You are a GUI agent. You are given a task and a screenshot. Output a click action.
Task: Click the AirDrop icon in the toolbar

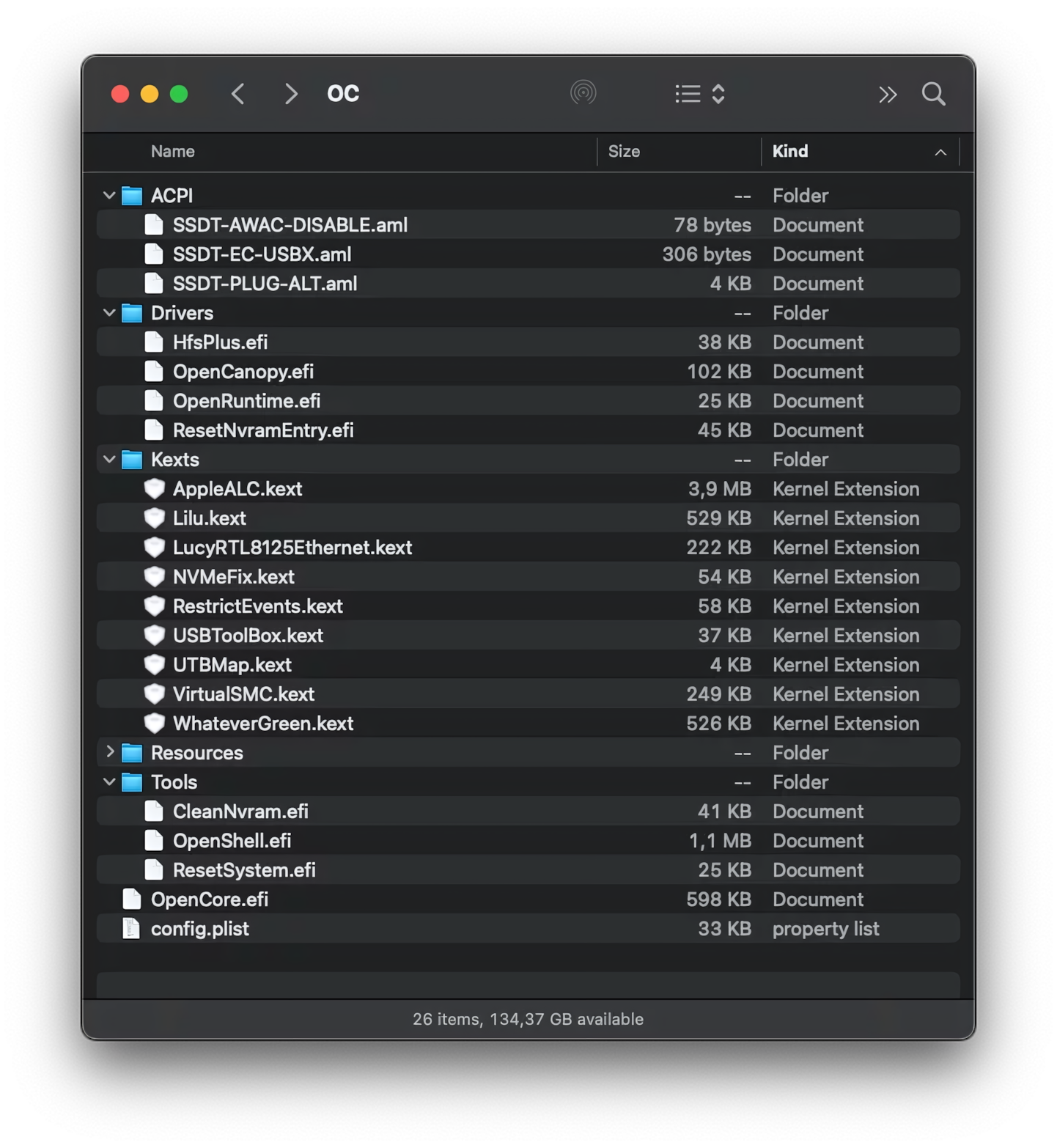tap(583, 93)
